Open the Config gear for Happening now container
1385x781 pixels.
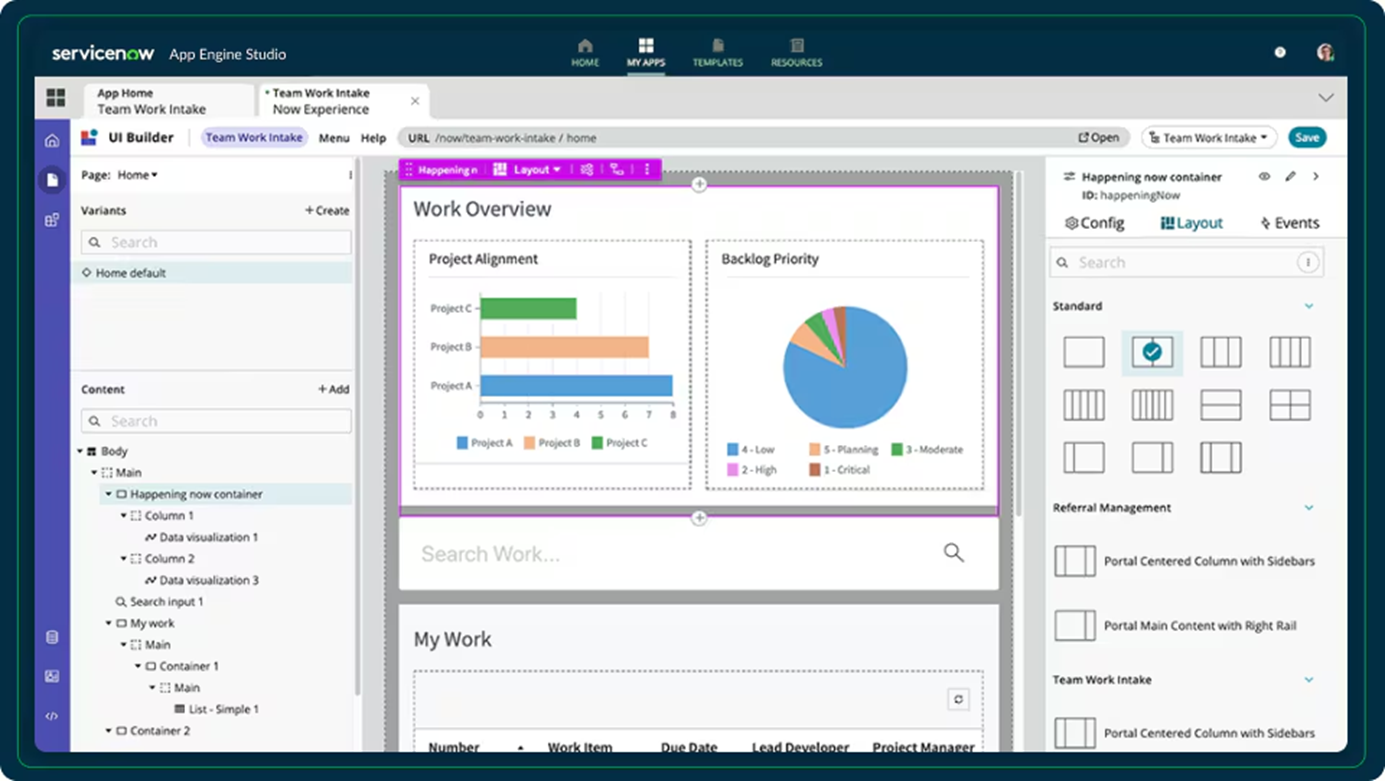click(x=1094, y=222)
